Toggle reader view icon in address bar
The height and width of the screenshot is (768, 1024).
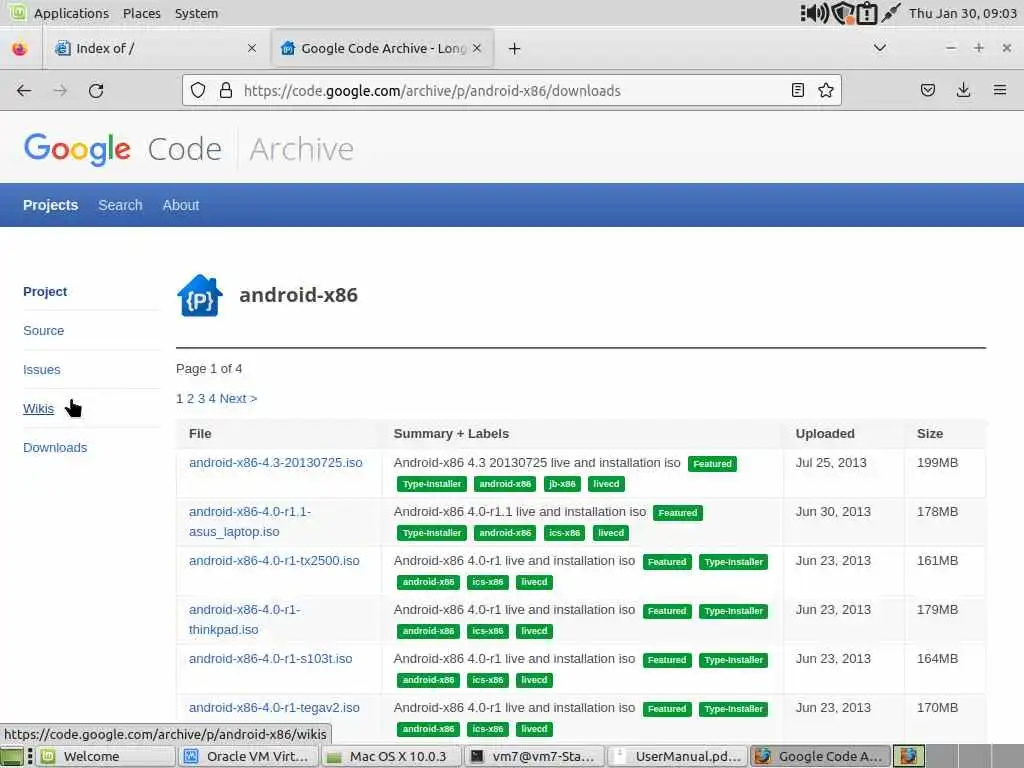(797, 90)
